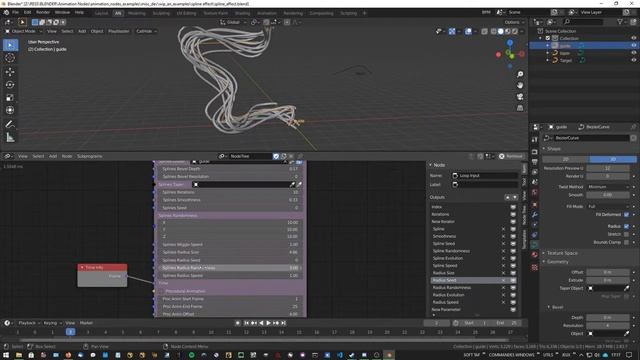This screenshot has height=360, width=640.
Task: Open the Material properties tab icon
Action: (535, 255)
